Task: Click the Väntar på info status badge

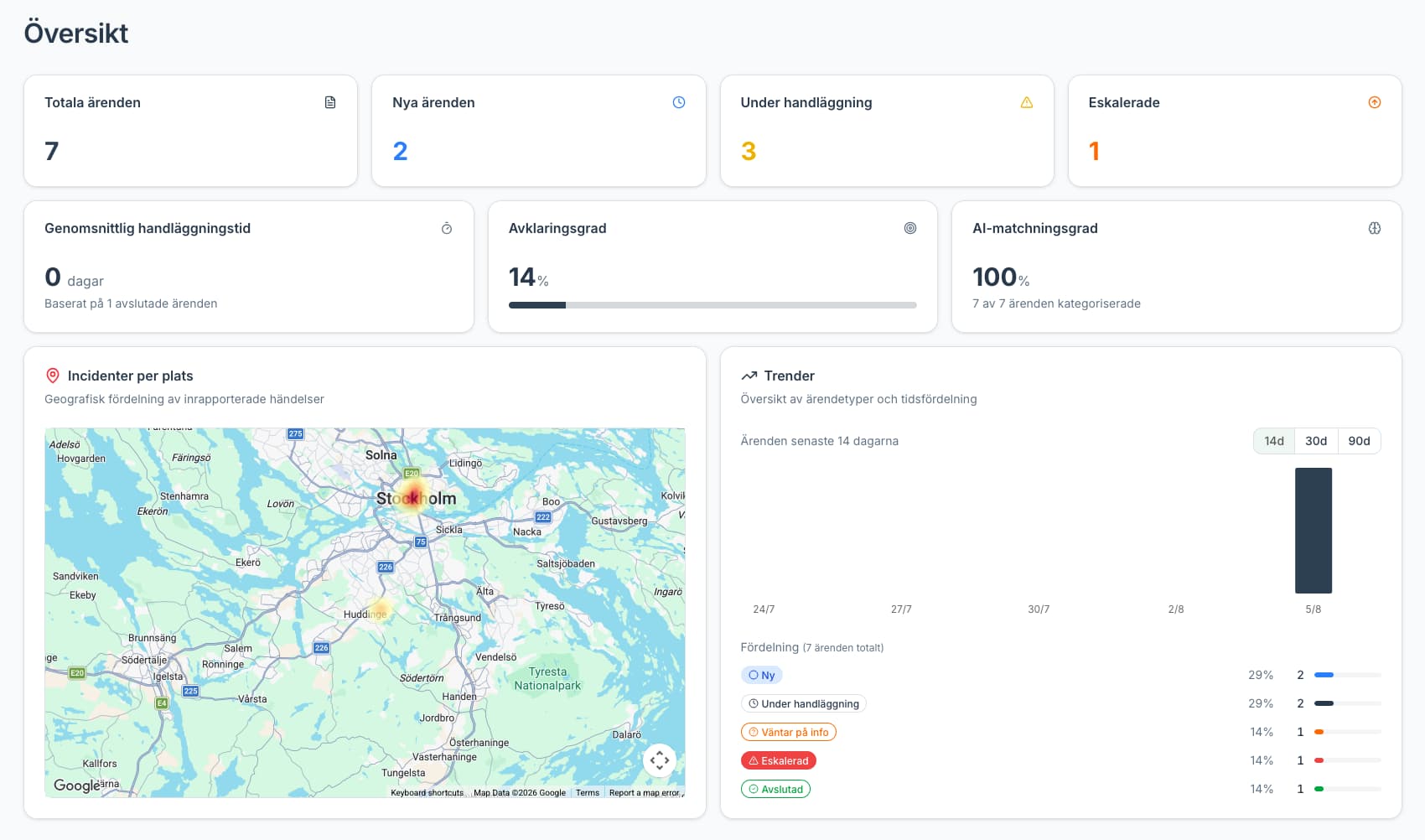Action: (789, 732)
